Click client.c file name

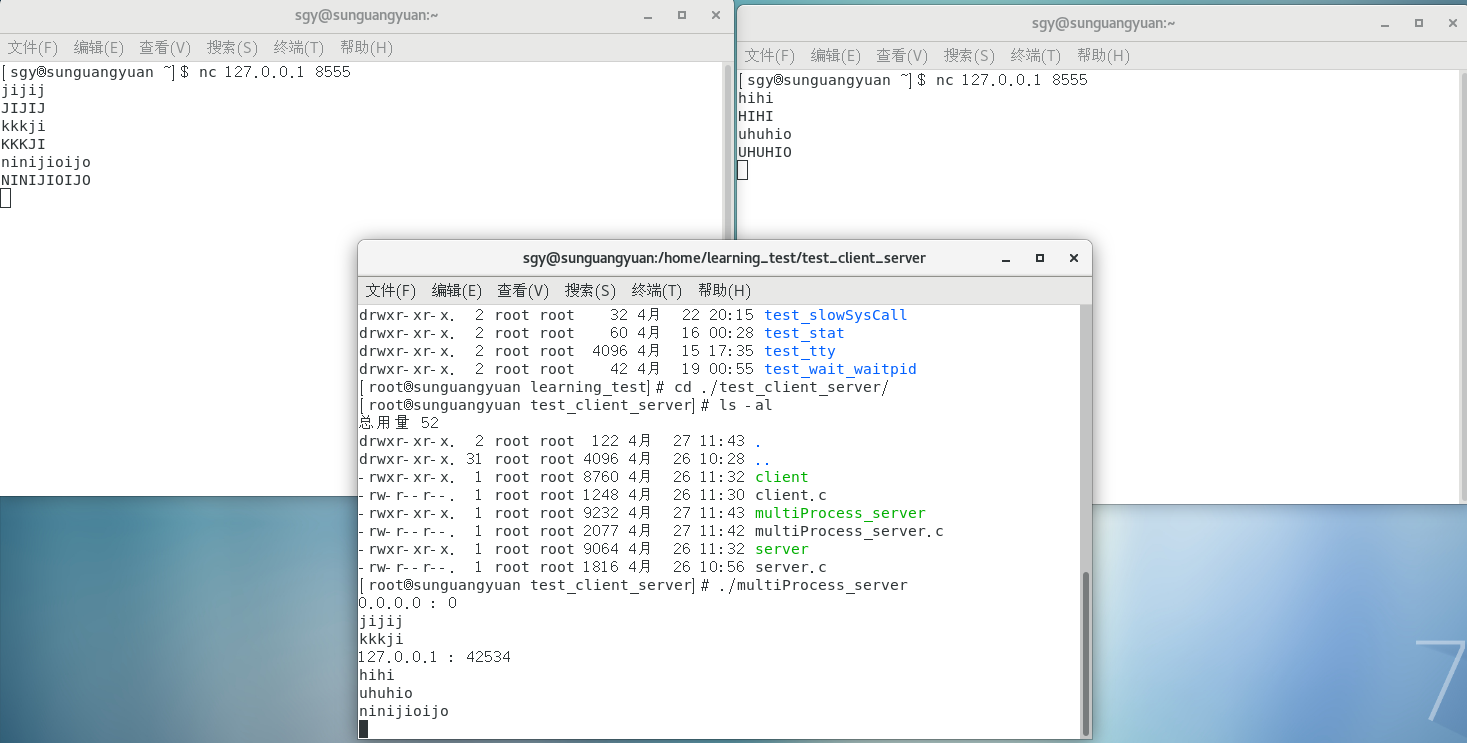(790, 495)
